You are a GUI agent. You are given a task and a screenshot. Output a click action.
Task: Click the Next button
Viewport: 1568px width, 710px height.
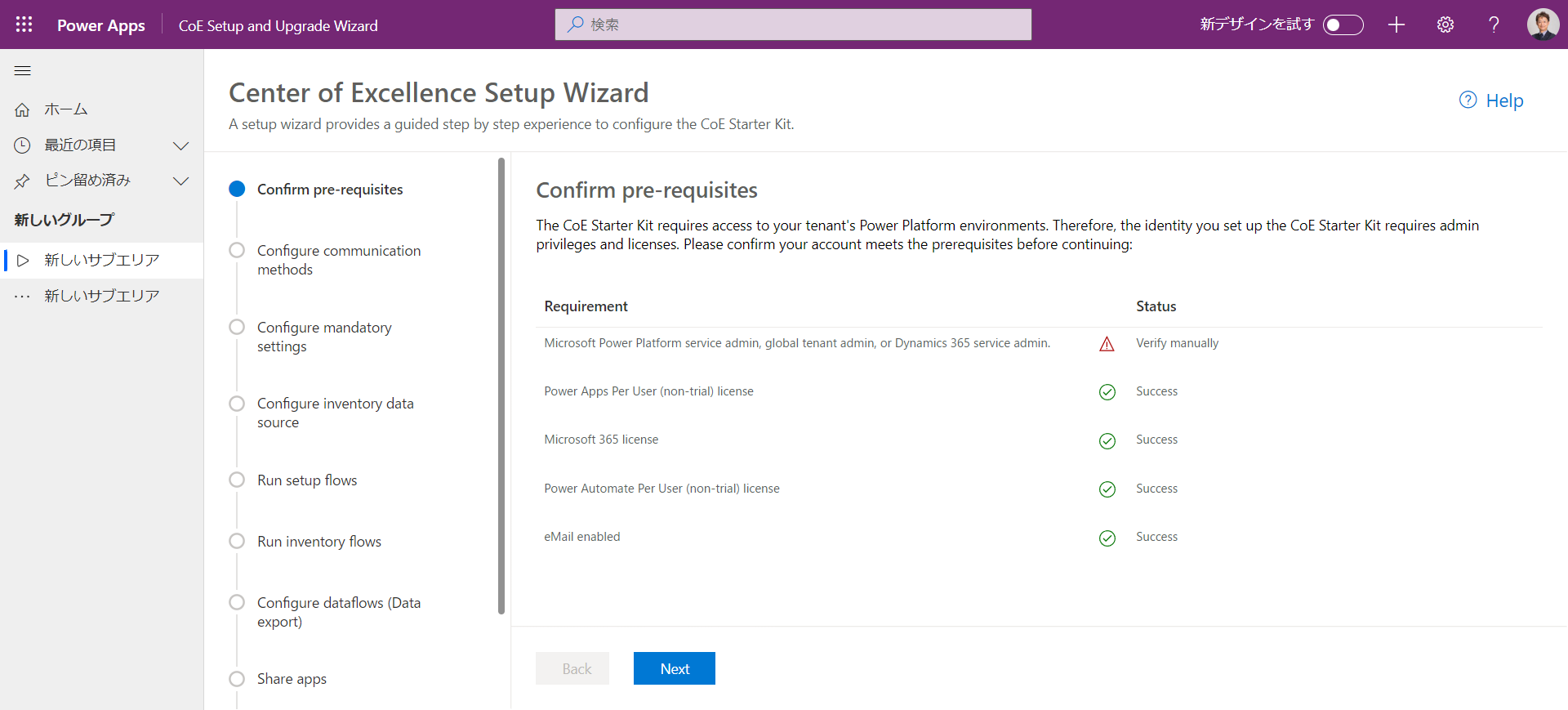pos(675,668)
